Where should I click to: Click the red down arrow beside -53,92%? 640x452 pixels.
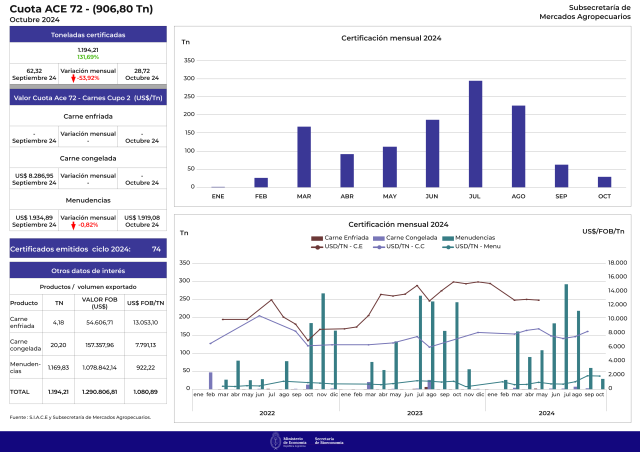tap(73, 78)
